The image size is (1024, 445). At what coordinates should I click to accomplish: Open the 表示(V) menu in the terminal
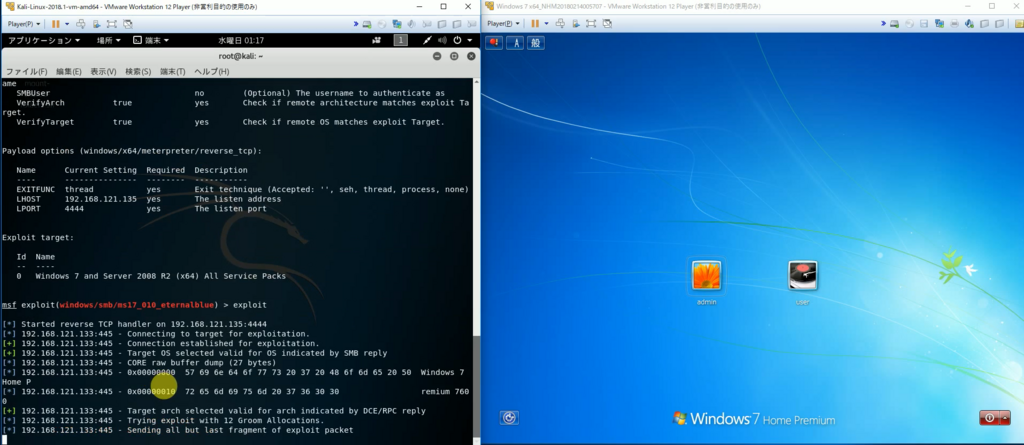pos(103,71)
